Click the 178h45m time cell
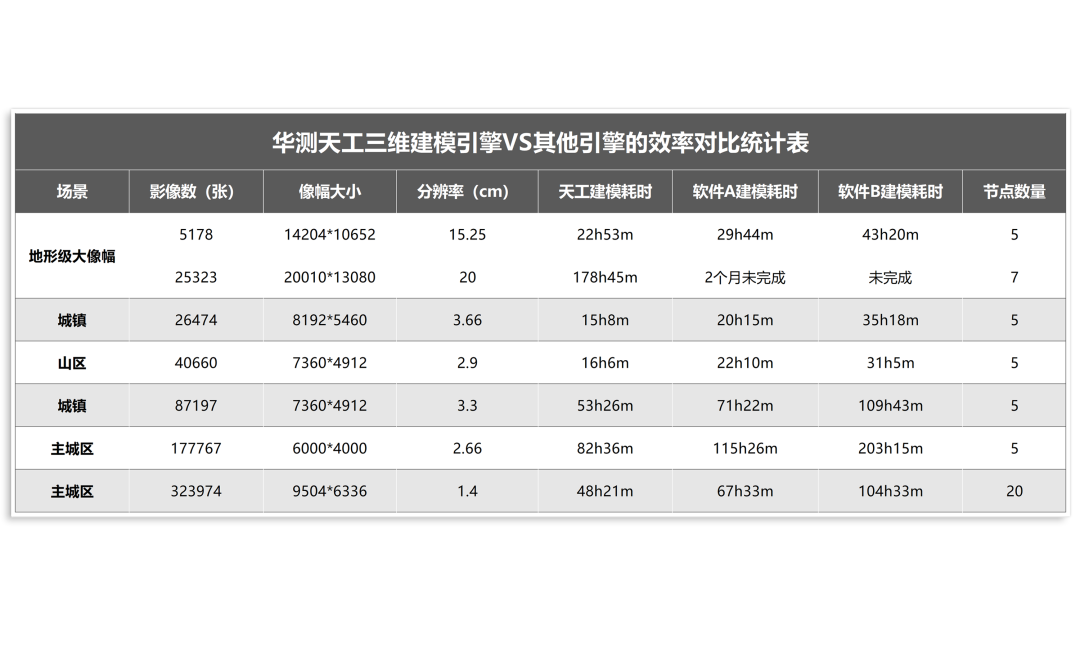The width and height of the screenshot is (1080, 648). click(605, 278)
